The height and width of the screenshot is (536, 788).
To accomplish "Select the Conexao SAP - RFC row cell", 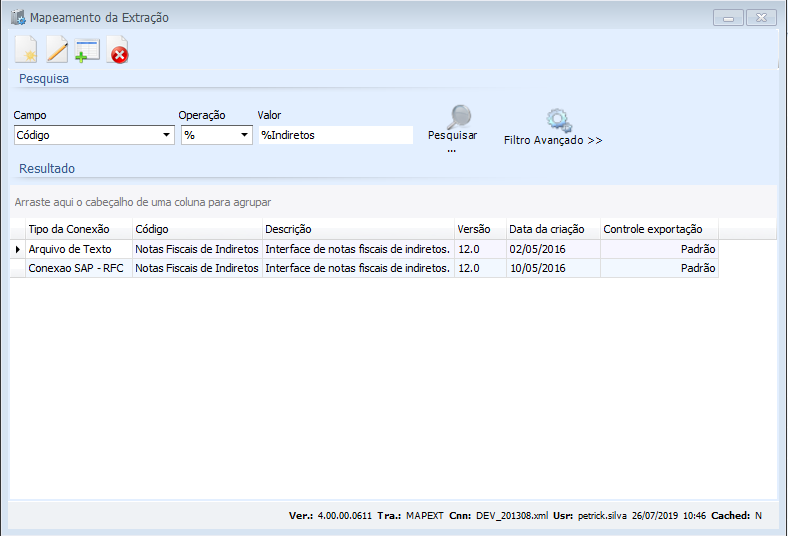I will pyautogui.click(x=79, y=268).
